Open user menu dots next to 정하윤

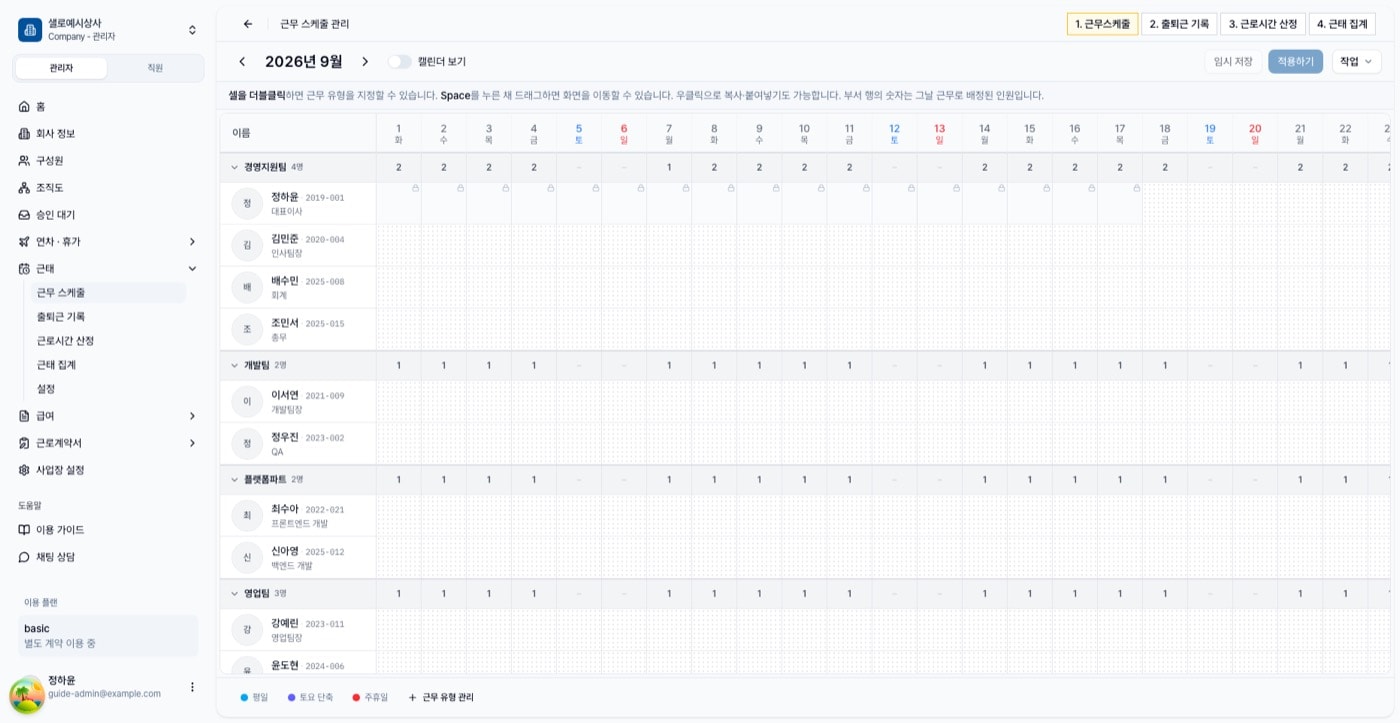coord(193,687)
